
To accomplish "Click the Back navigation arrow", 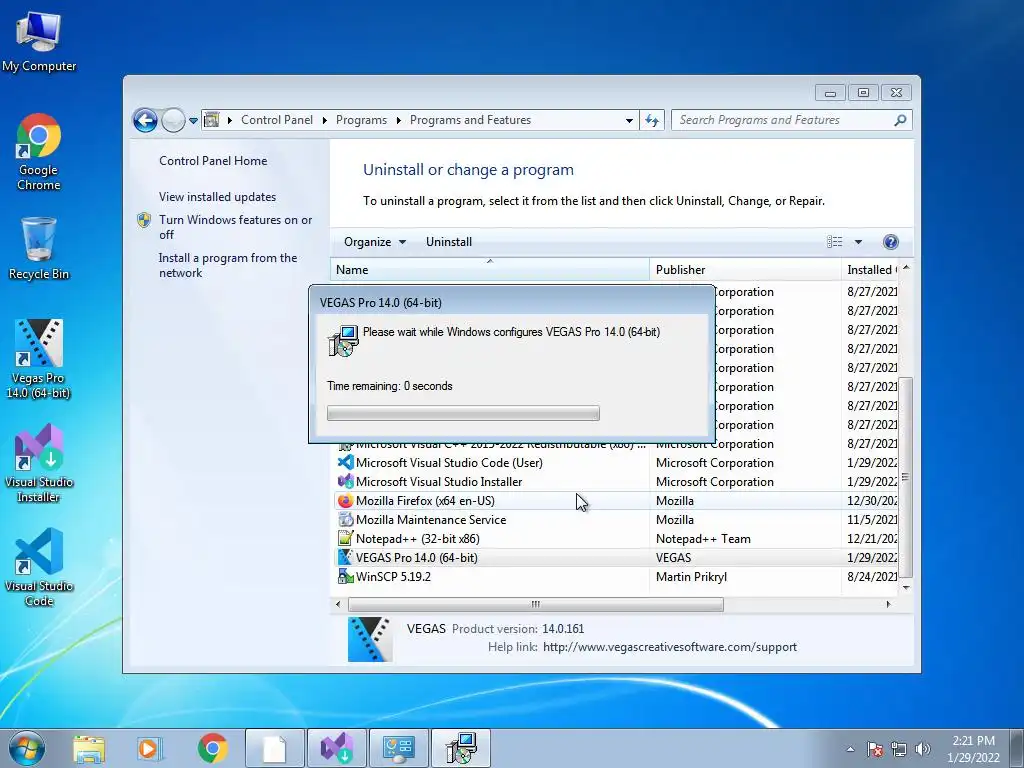I will (145, 120).
